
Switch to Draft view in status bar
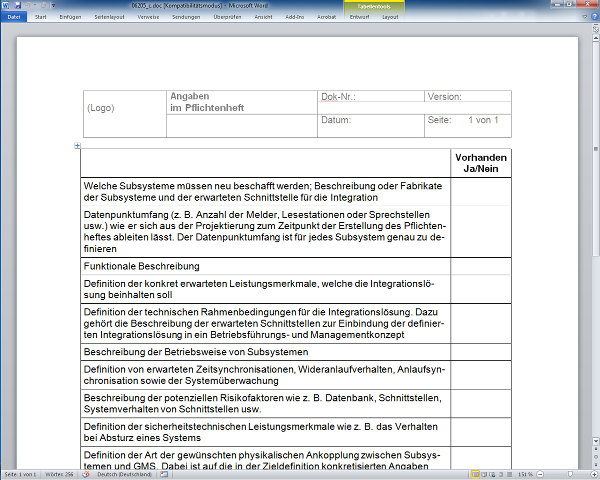tap(507, 473)
